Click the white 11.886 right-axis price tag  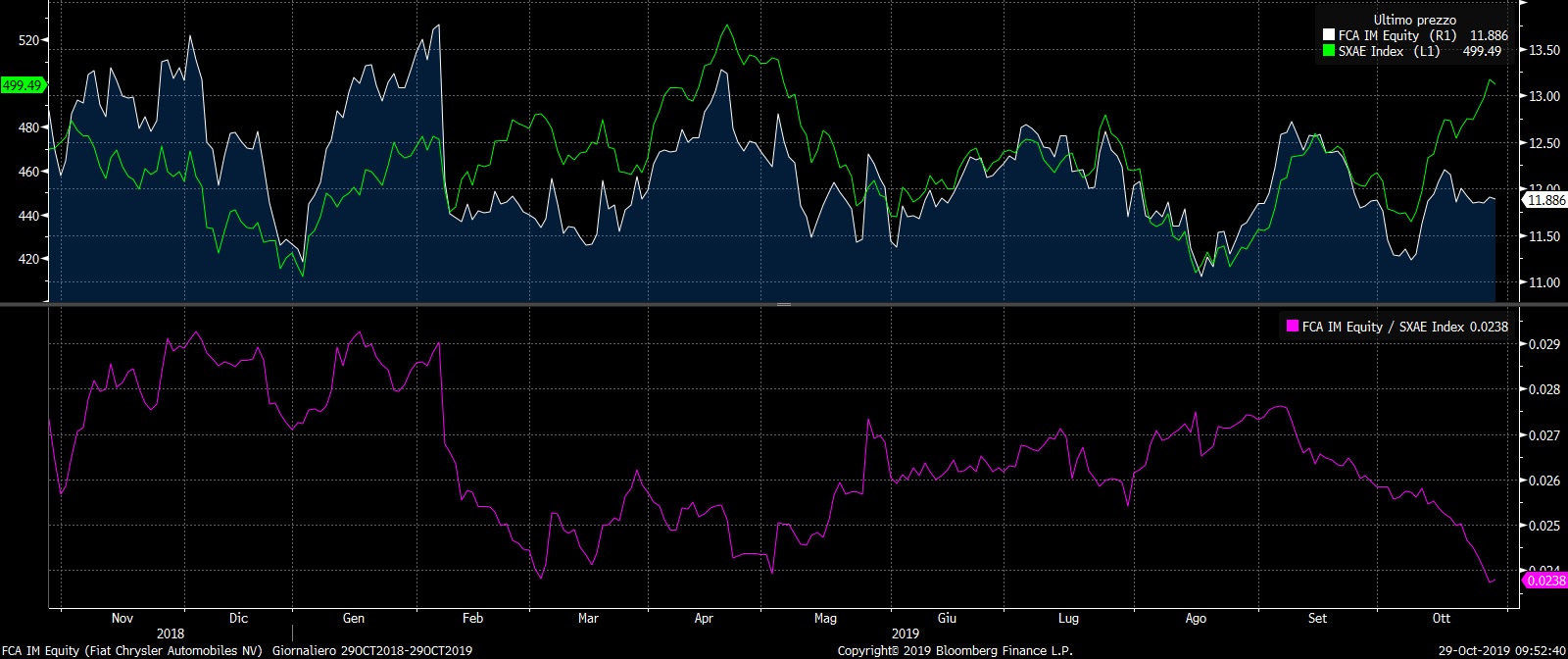1546,200
